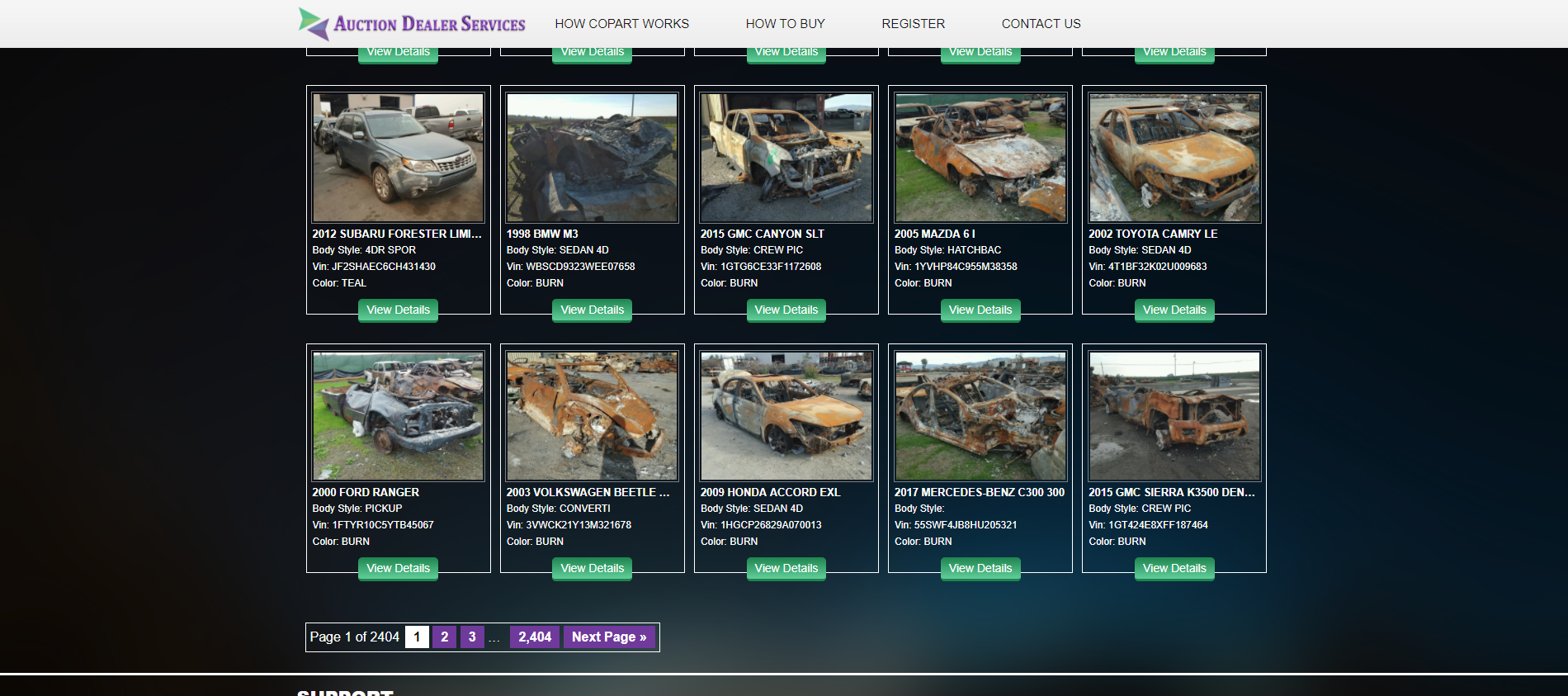The image size is (1568, 696).
Task: View details for the 2003 Volkswagen Beetle
Action: click(x=592, y=568)
